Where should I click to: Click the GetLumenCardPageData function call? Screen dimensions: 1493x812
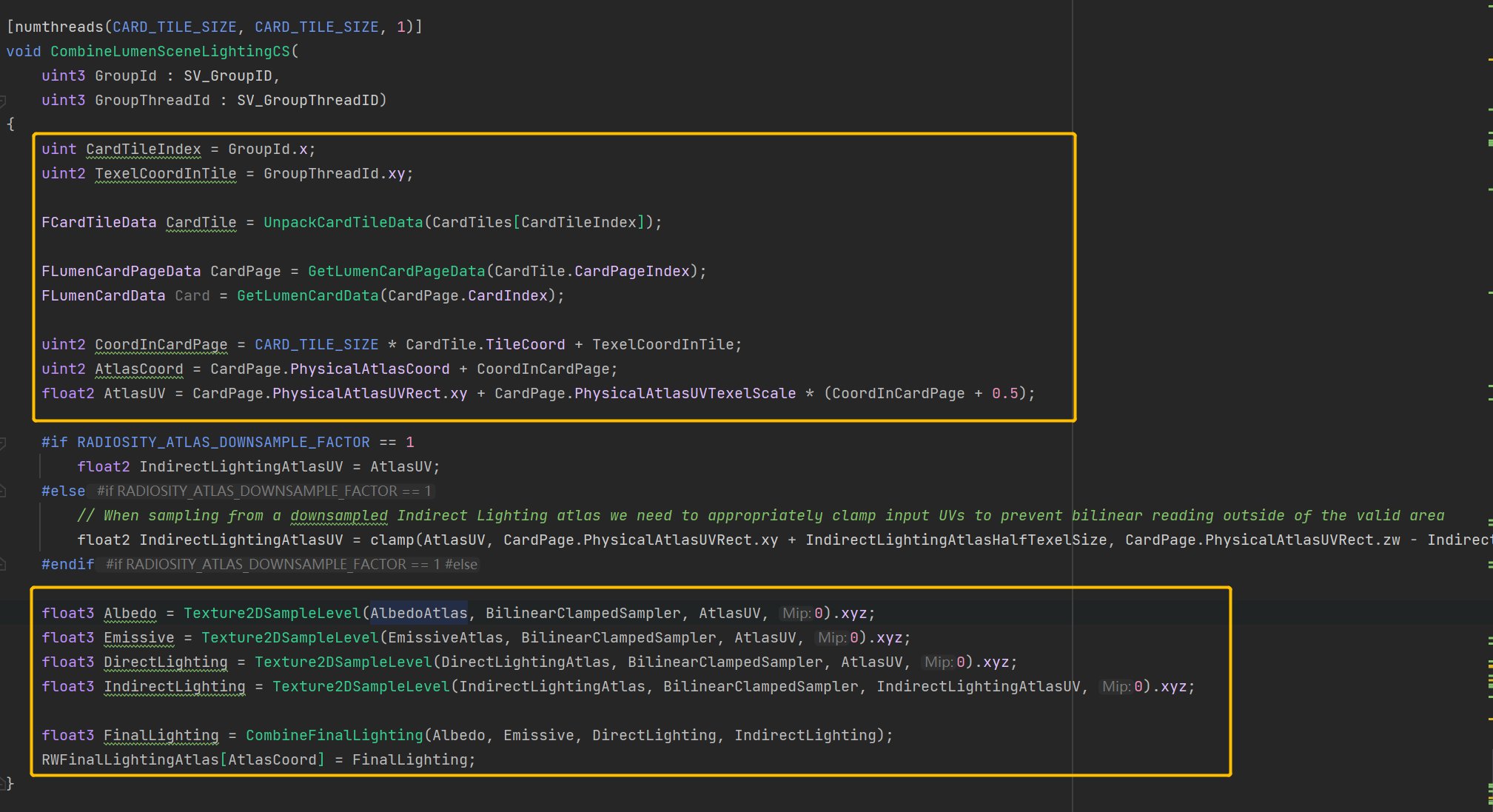pyautogui.click(x=396, y=272)
